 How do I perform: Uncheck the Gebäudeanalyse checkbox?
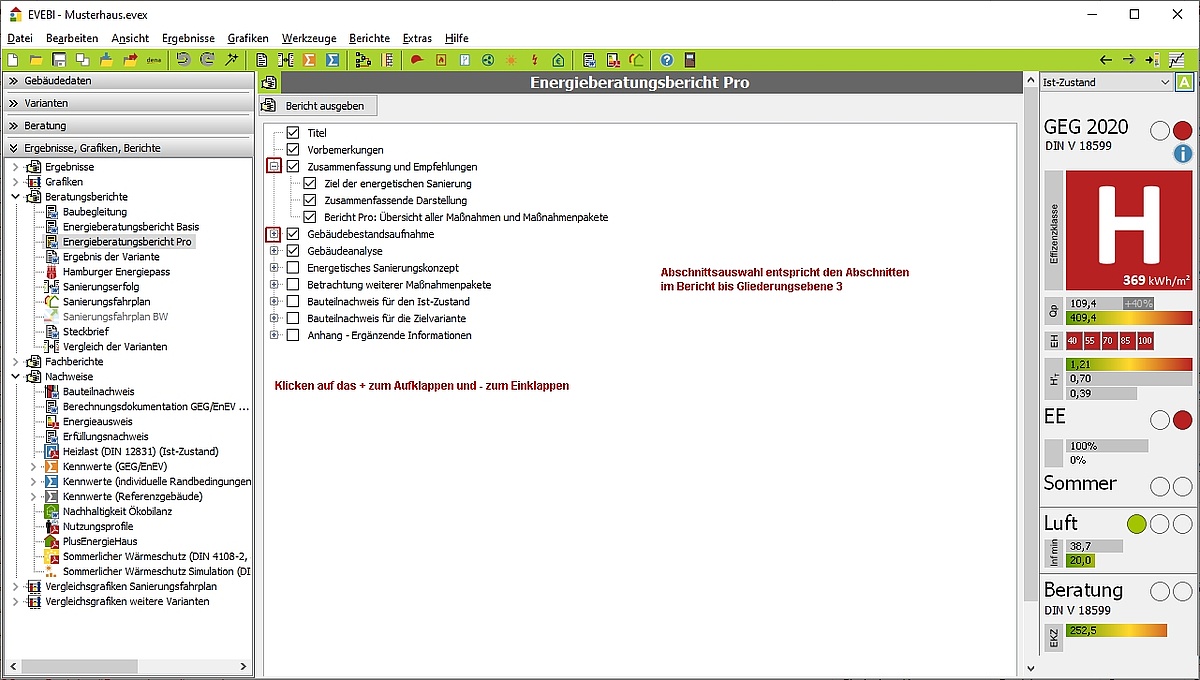(x=293, y=250)
